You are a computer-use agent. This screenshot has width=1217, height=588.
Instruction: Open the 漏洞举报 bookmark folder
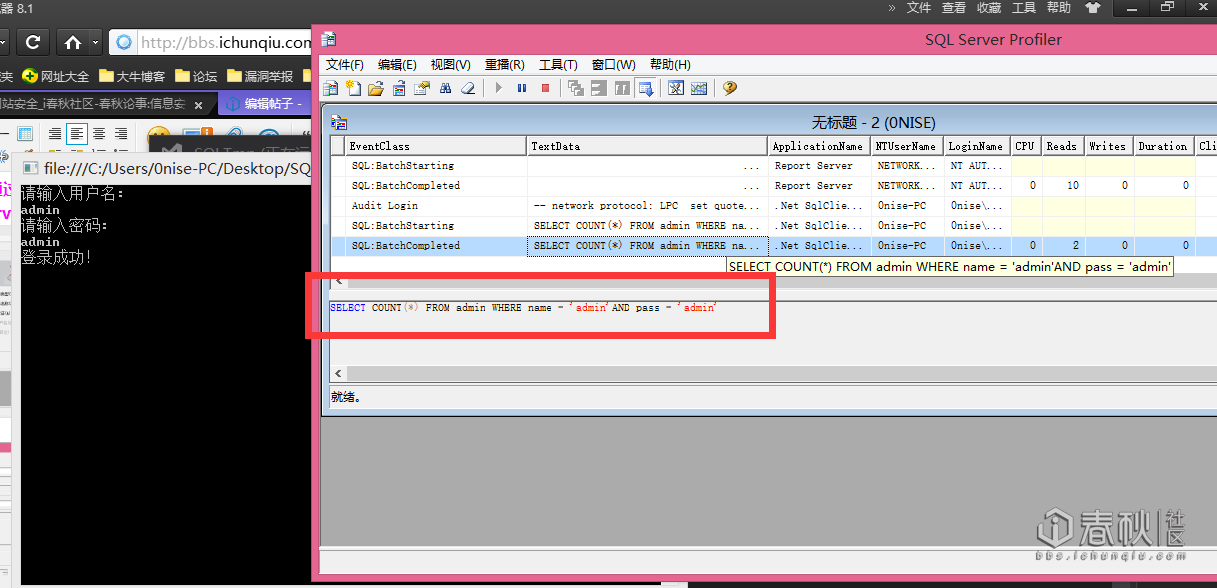click(x=260, y=76)
